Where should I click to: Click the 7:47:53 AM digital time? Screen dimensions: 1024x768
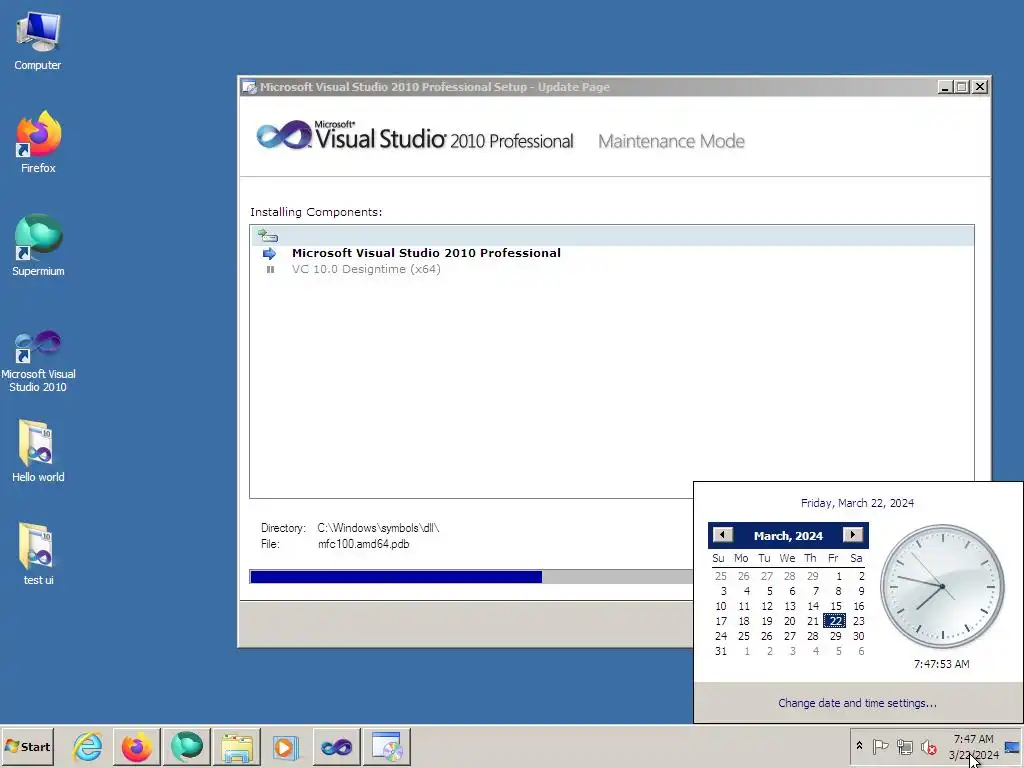click(941, 664)
